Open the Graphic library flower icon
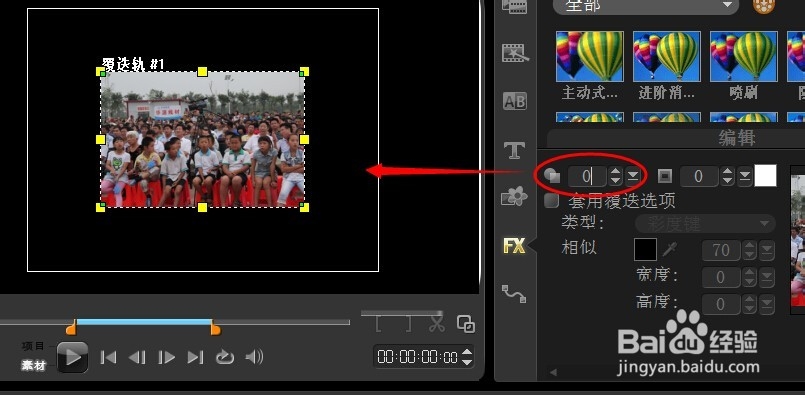Viewport: 805px width, 395px height. [514, 197]
